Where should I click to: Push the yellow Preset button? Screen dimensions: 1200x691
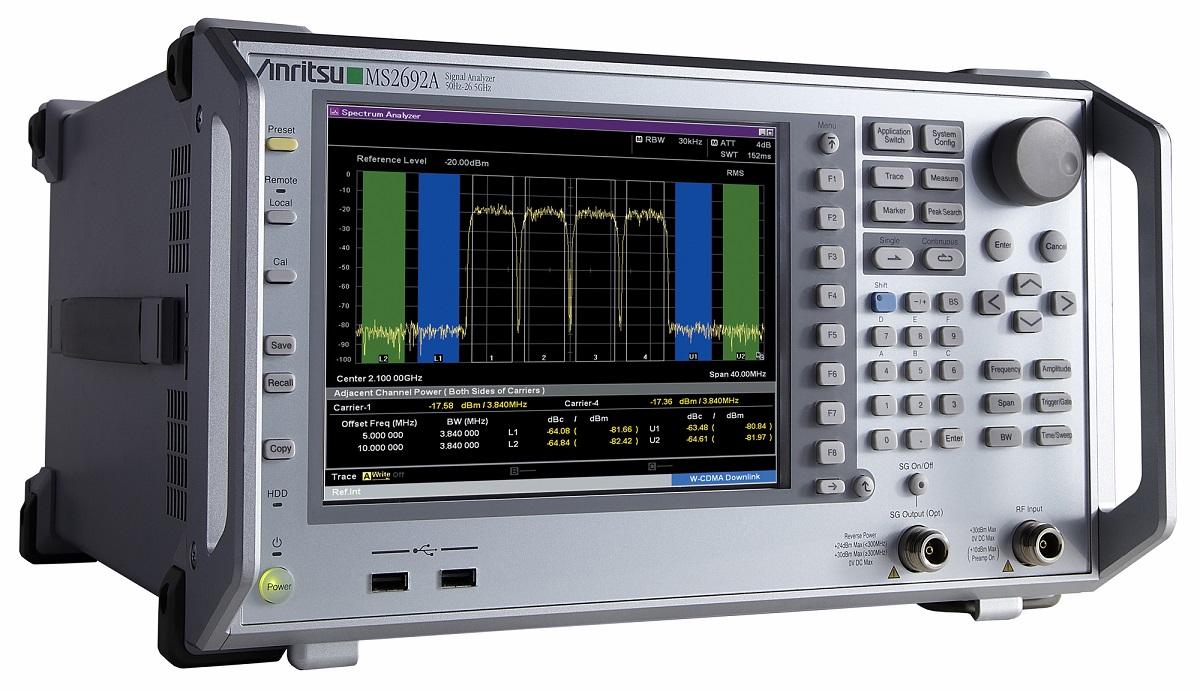point(281,143)
